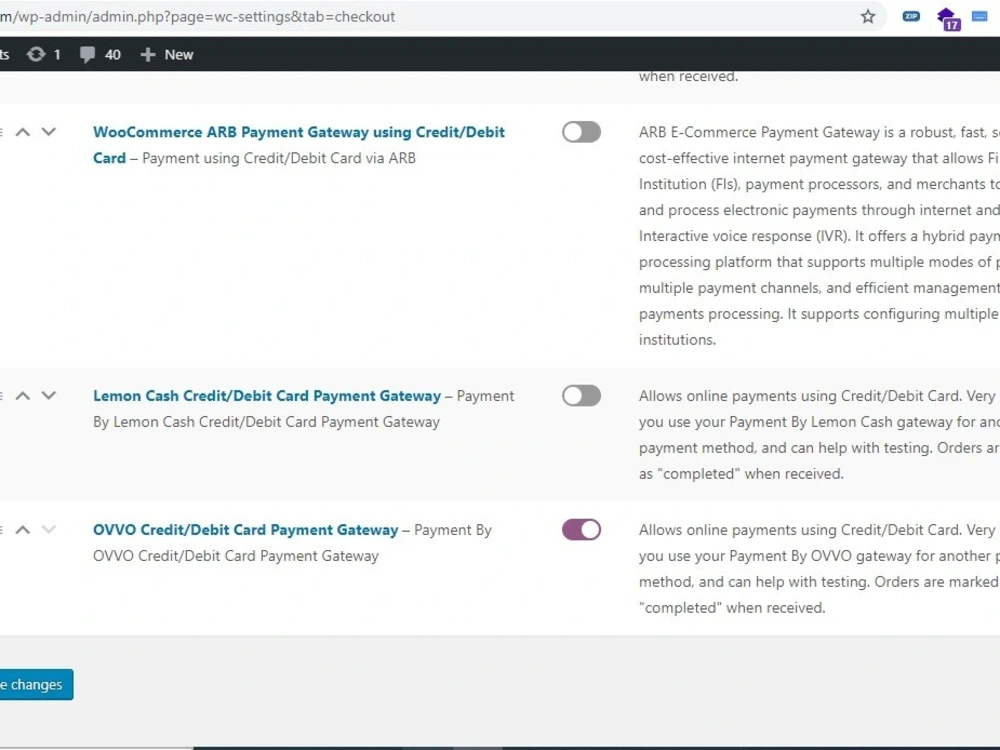Click the ARB description line 'Interactive voice response (IVR)'
This screenshot has width=1000, height=750.
744,236
